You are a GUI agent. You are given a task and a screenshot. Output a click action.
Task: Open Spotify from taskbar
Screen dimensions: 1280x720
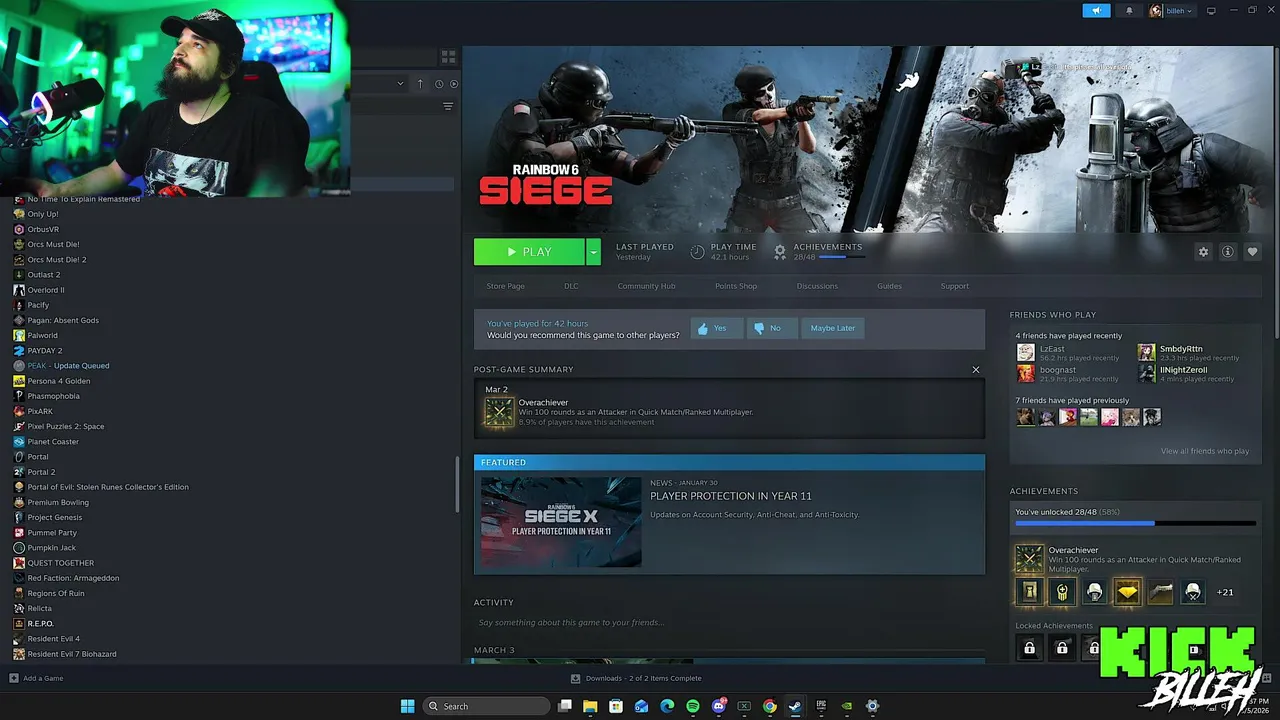click(693, 706)
